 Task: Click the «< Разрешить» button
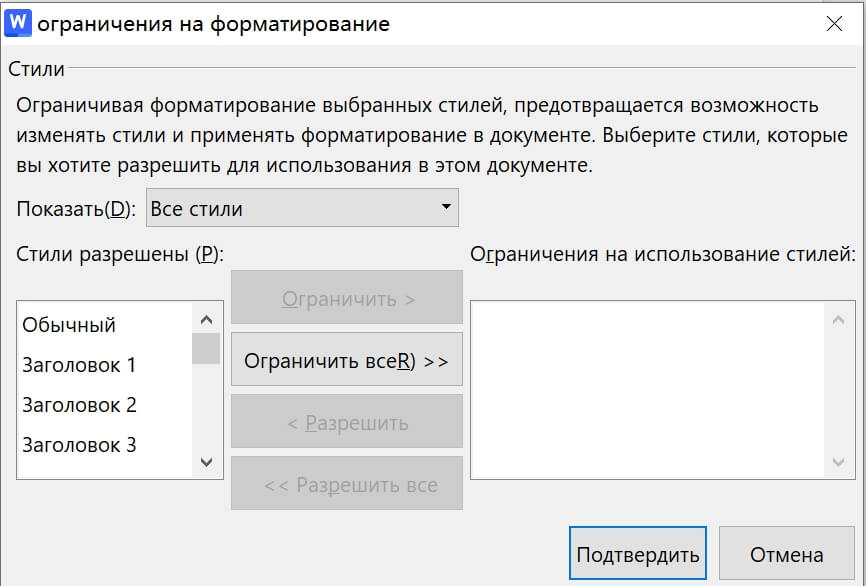[346, 421]
